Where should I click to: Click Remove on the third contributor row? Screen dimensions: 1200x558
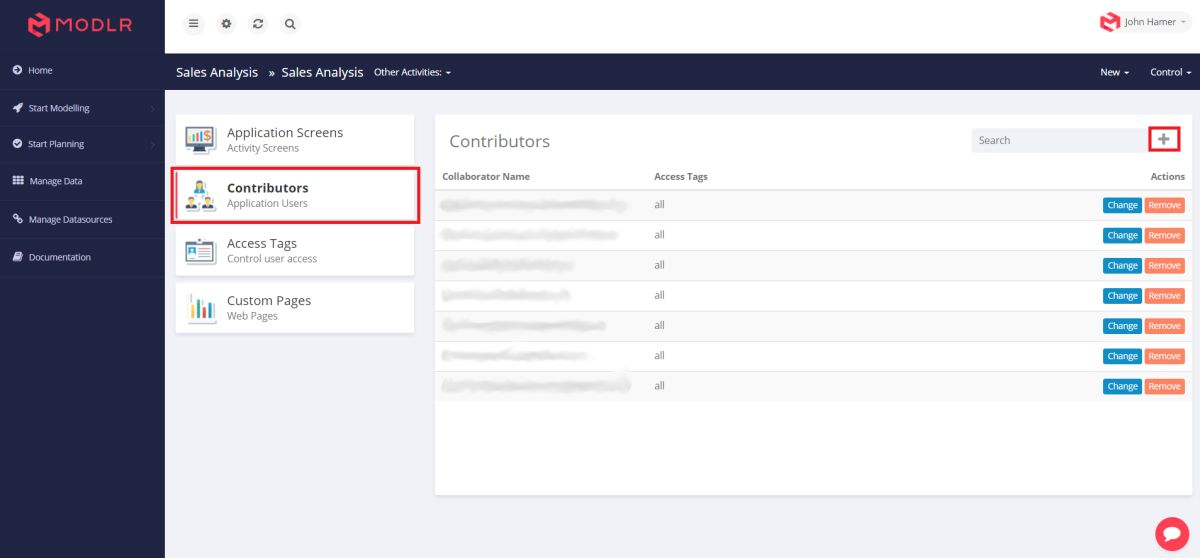[x=1164, y=265]
